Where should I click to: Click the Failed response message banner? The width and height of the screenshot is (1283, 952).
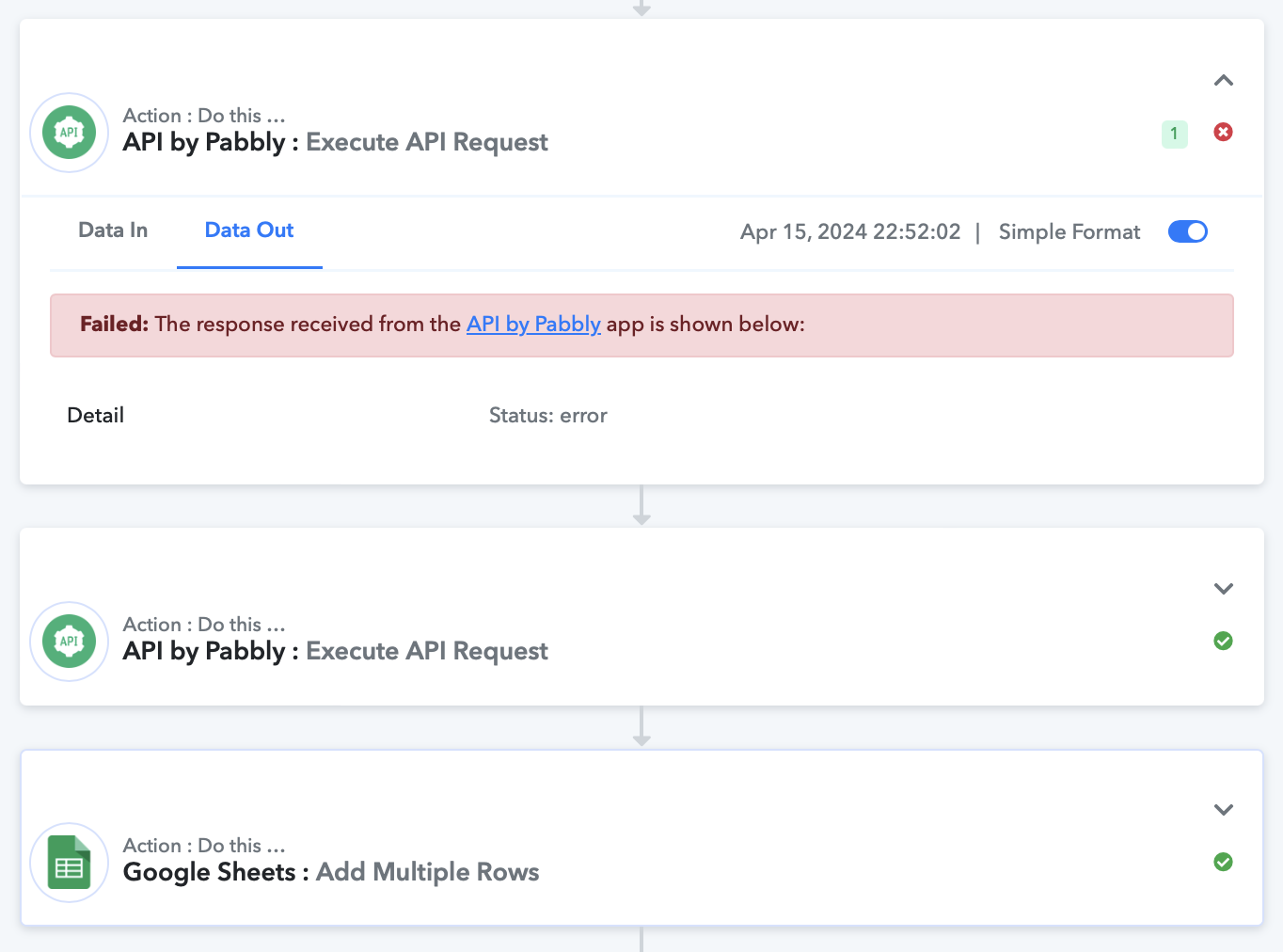click(641, 325)
